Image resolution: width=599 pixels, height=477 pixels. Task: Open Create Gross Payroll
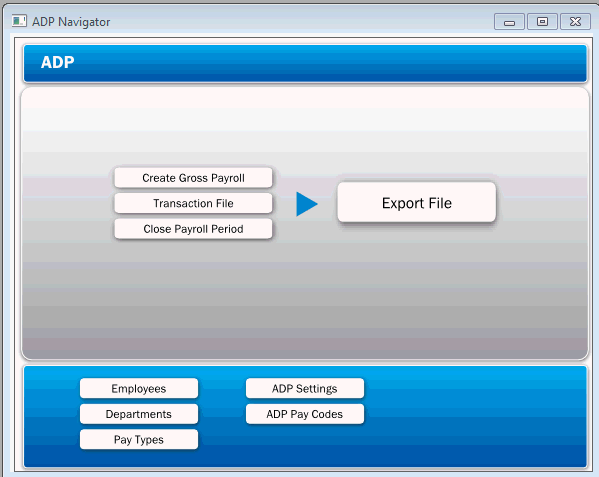[193, 178]
